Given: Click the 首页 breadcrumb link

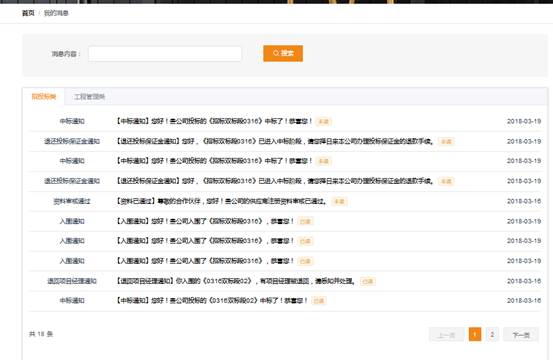Looking at the screenshot, I should [28, 13].
